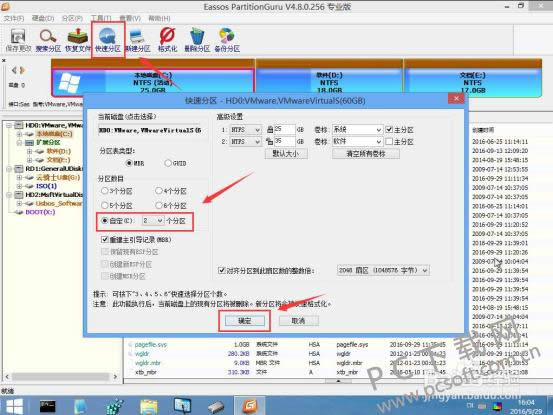
Task: Select ISO(I) in the disk tree
Action: (46, 186)
